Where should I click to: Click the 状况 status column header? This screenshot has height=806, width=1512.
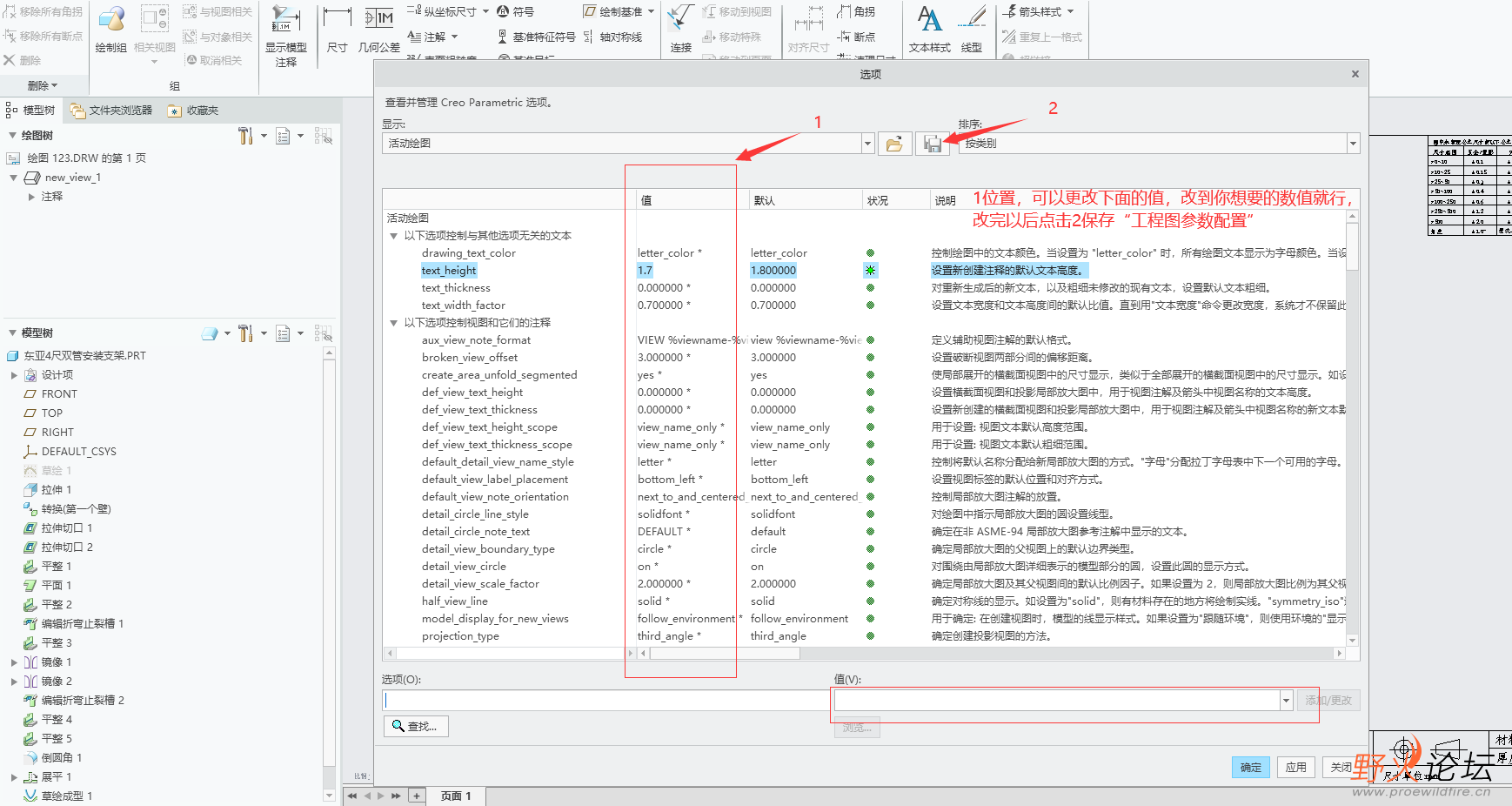[x=895, y=200]
